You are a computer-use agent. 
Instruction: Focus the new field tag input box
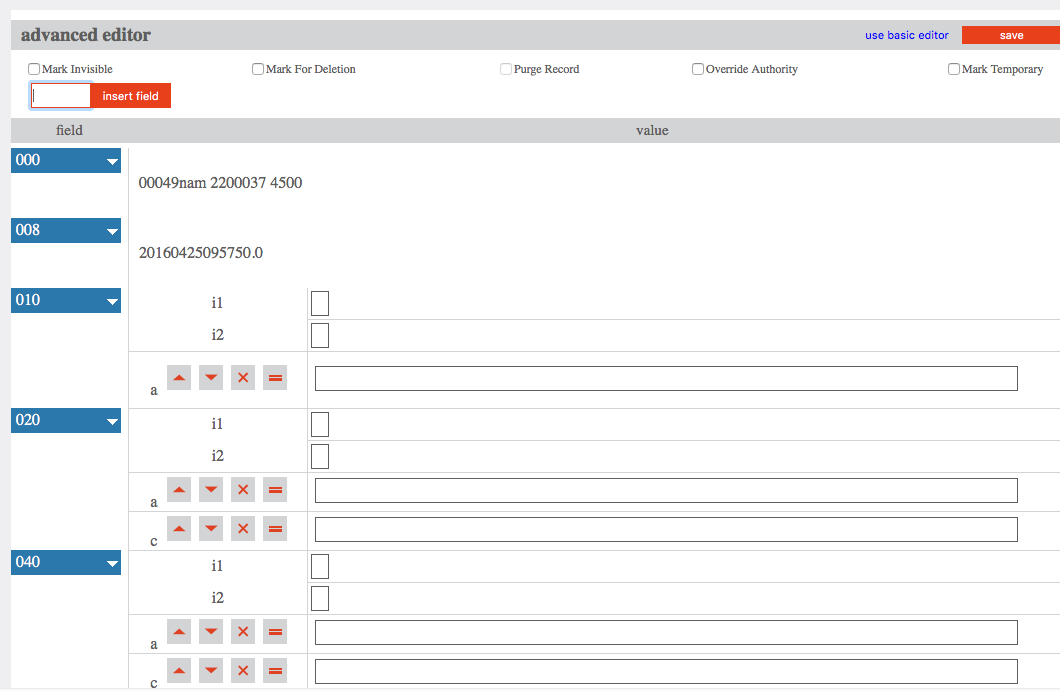pyautogui.click(x=60, y=96)
